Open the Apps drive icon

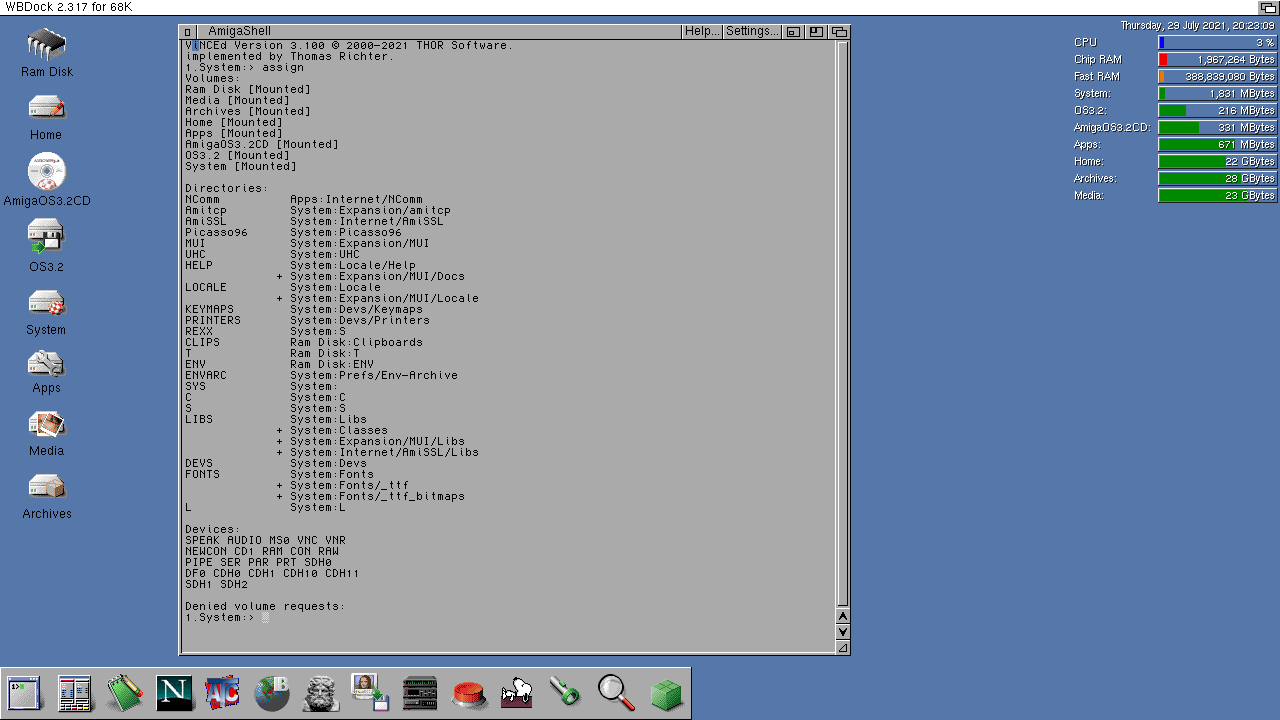[46, 362]
